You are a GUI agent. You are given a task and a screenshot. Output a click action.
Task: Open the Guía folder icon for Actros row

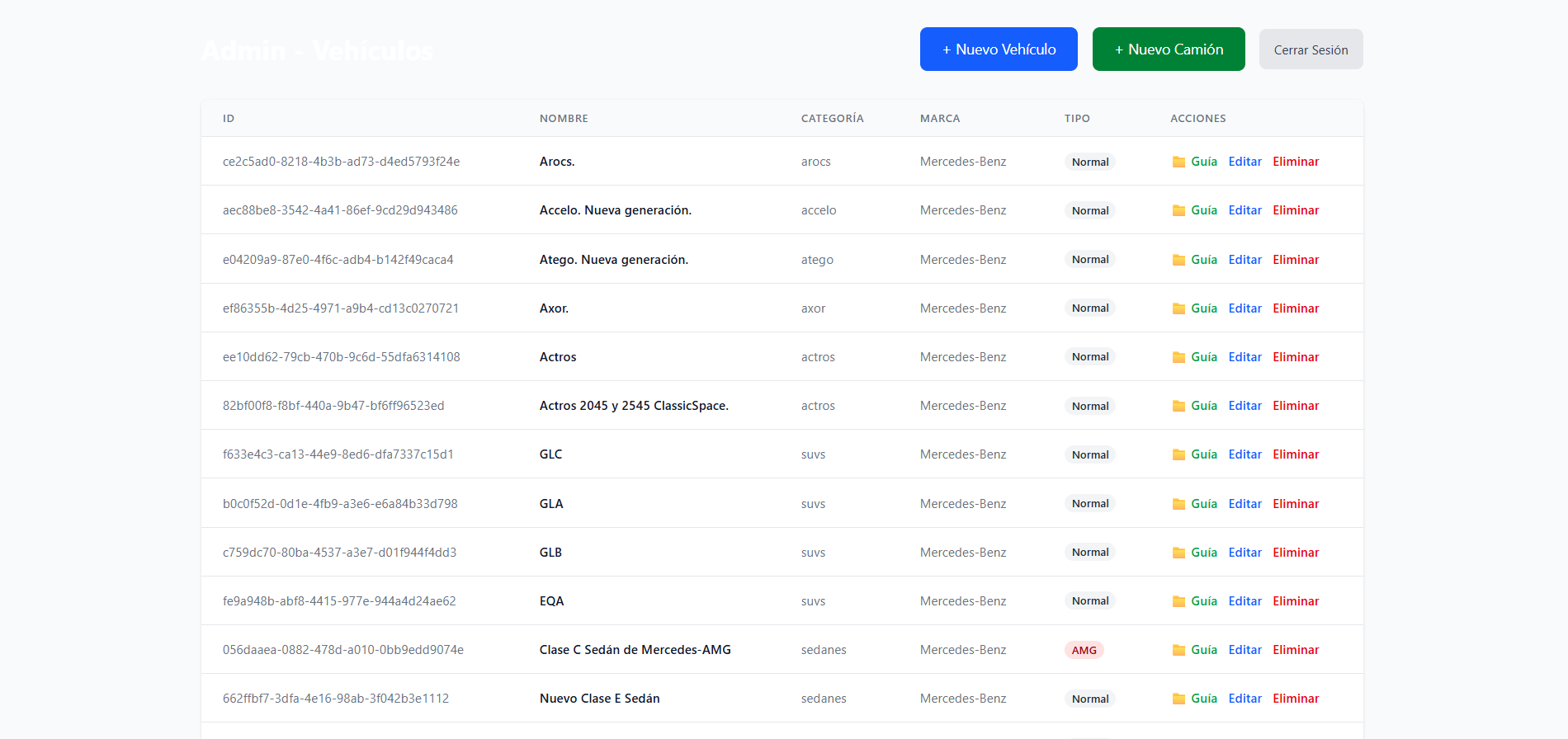1178,357
